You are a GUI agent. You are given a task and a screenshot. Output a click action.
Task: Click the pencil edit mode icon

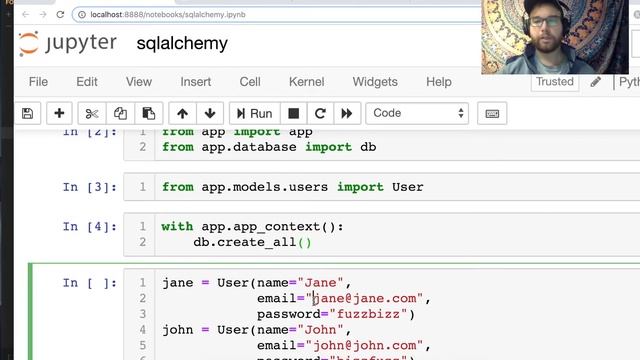(596, 82)
